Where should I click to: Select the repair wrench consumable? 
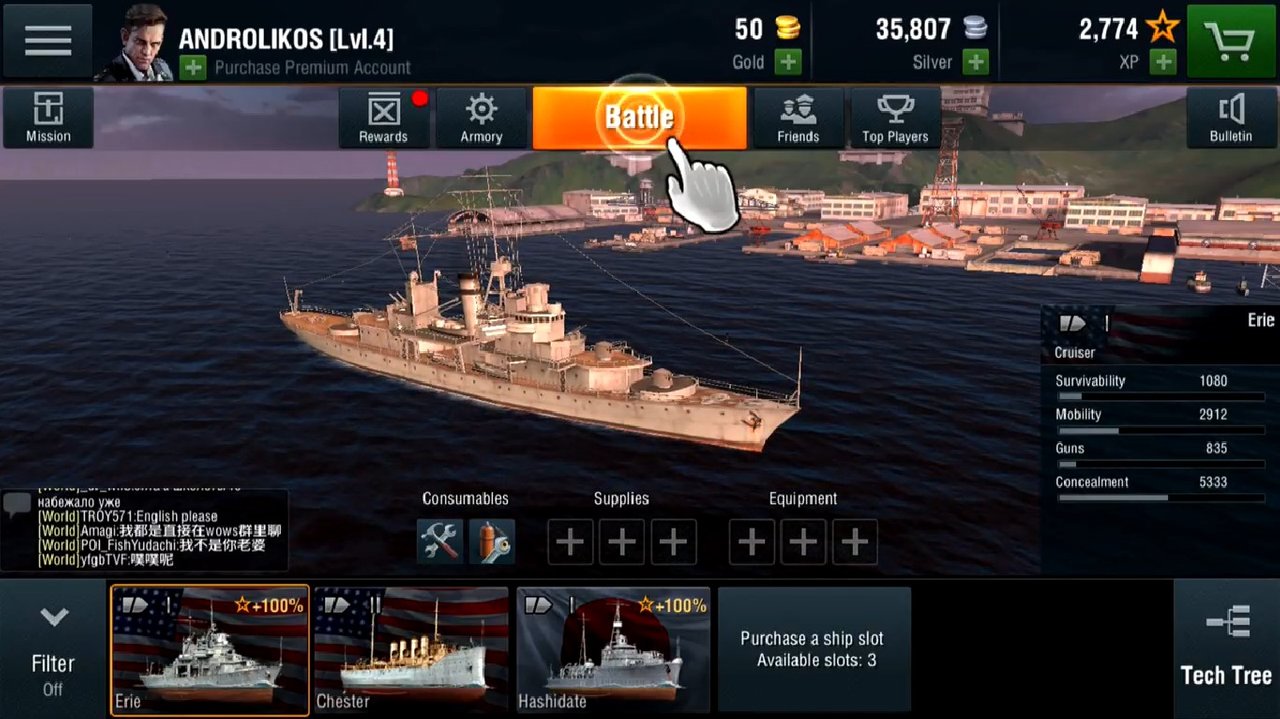tap(440, 542)
